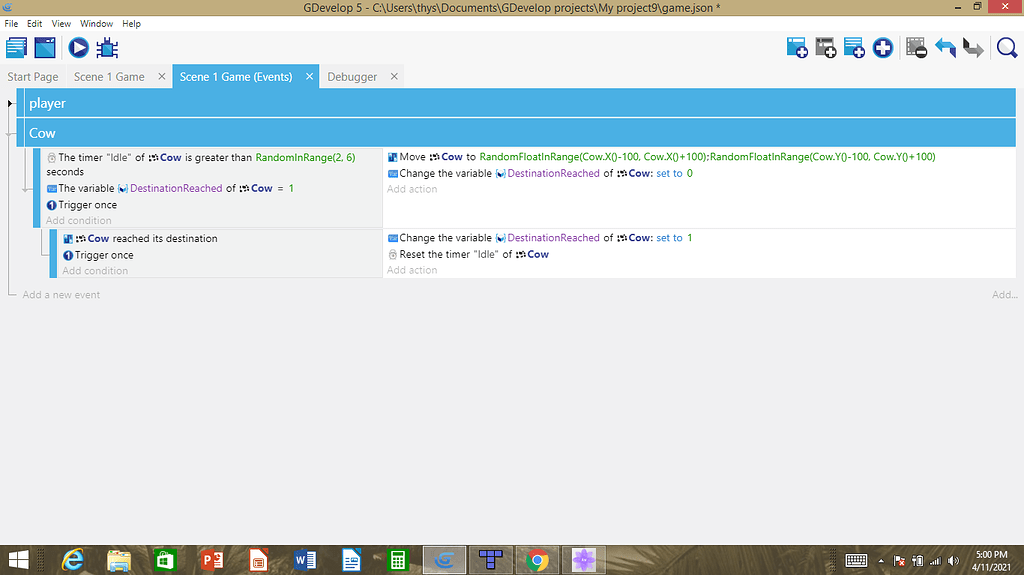
Task: Open the project manager icon
Action: pos(16,47)
